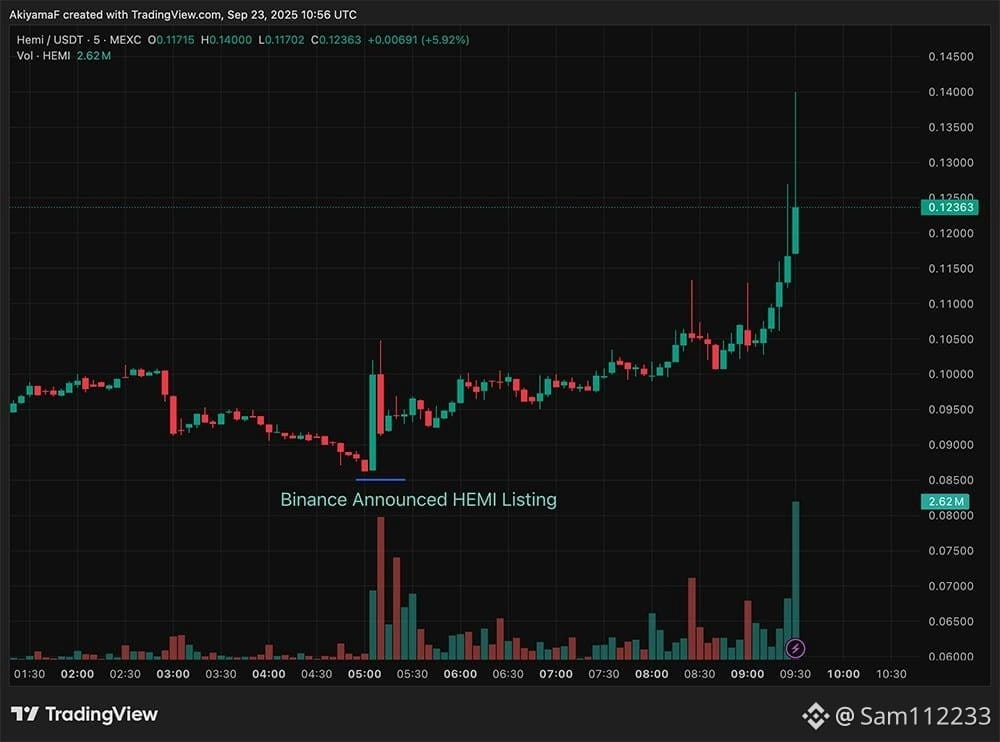
Task: Click the 0.14500 price axis label
Action: [950, 57]
